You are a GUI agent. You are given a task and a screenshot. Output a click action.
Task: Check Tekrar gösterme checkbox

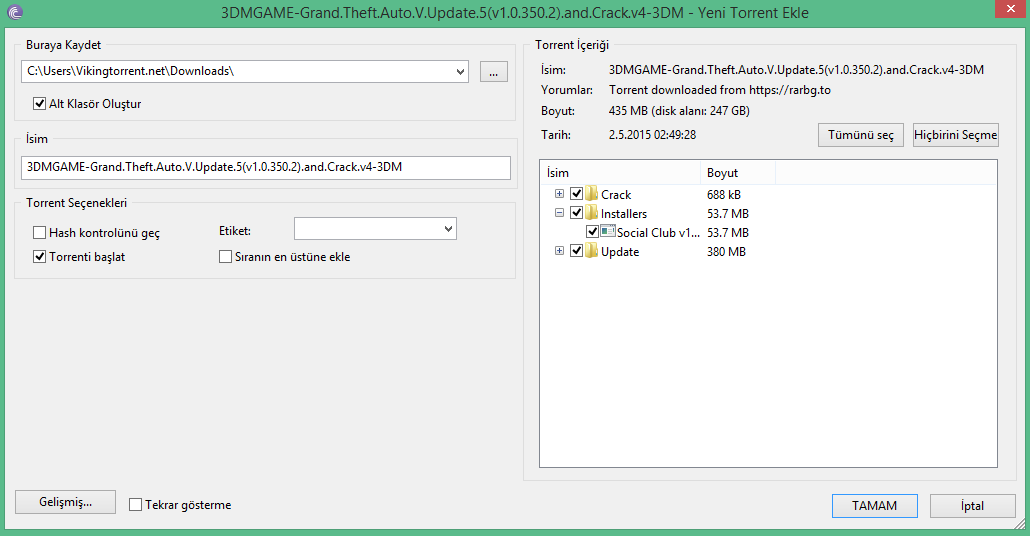tap(135, 504)
